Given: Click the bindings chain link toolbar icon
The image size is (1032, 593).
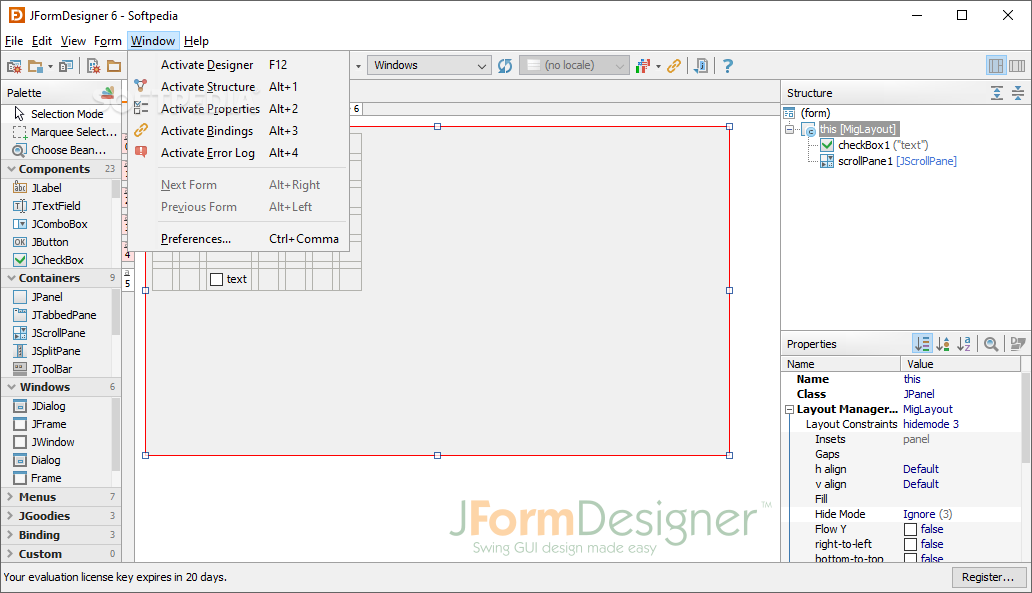Looking at the screenshot, I should [673, 66].
